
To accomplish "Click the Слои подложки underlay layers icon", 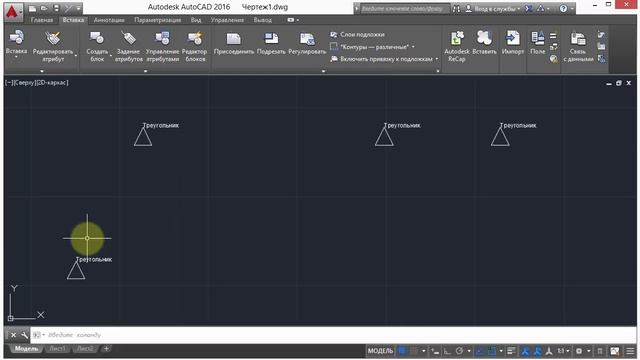I will coord(334,35).
